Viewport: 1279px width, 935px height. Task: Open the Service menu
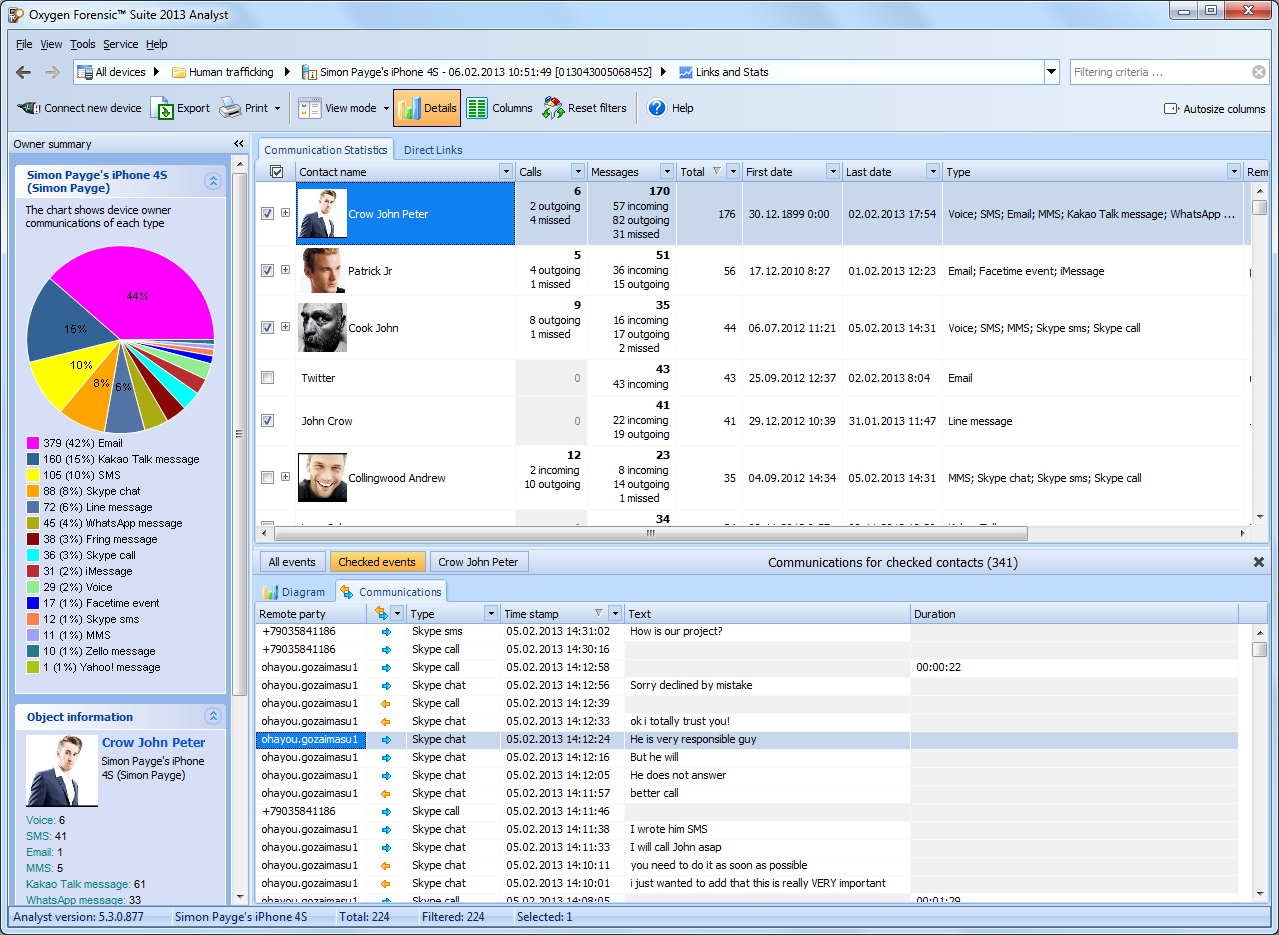121,44
